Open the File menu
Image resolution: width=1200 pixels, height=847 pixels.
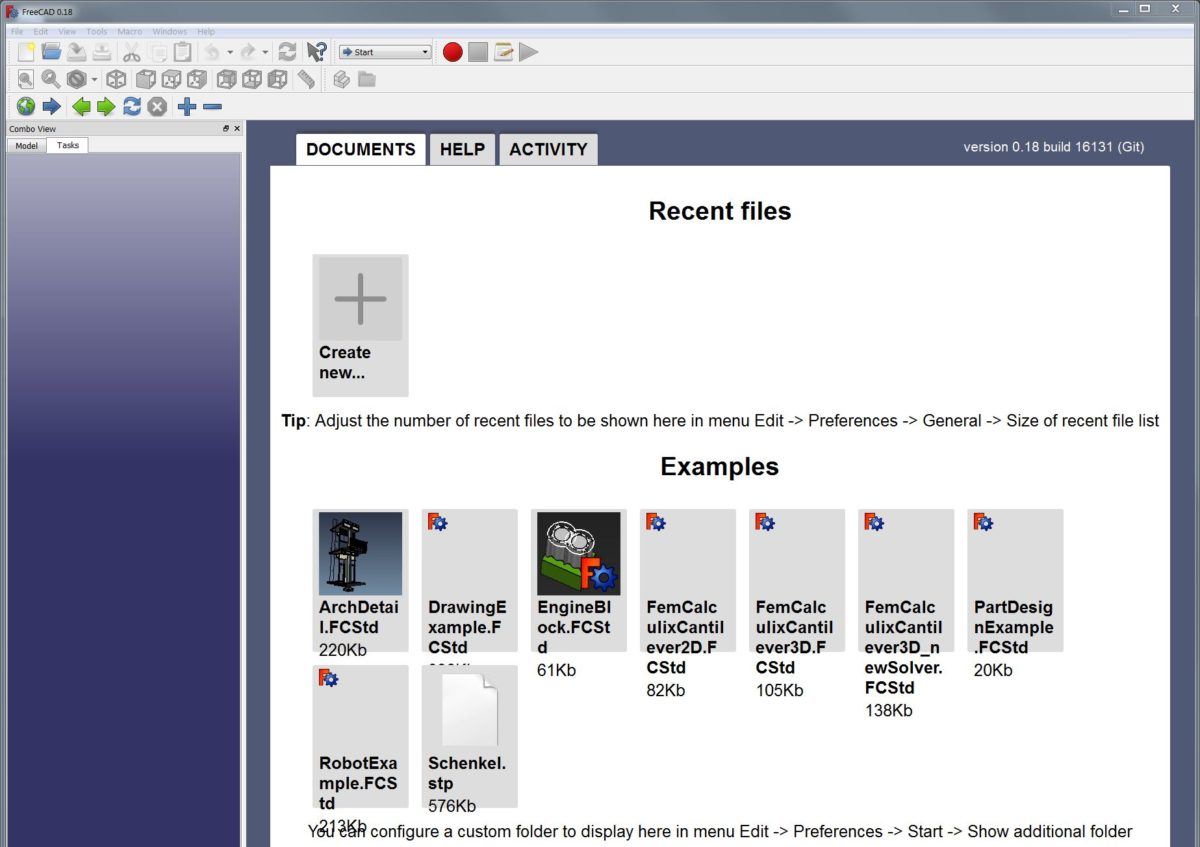(17, 32)
